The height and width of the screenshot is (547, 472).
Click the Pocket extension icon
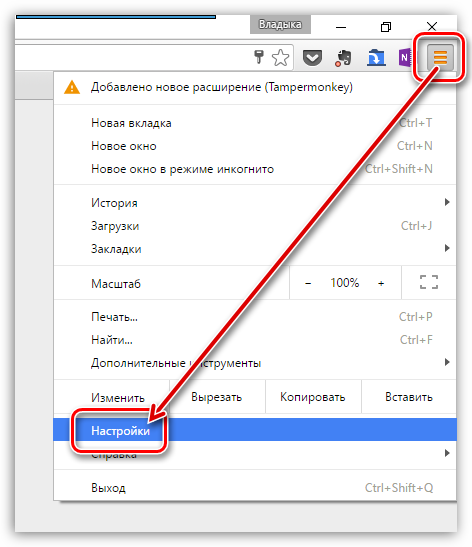coord(312,58)
